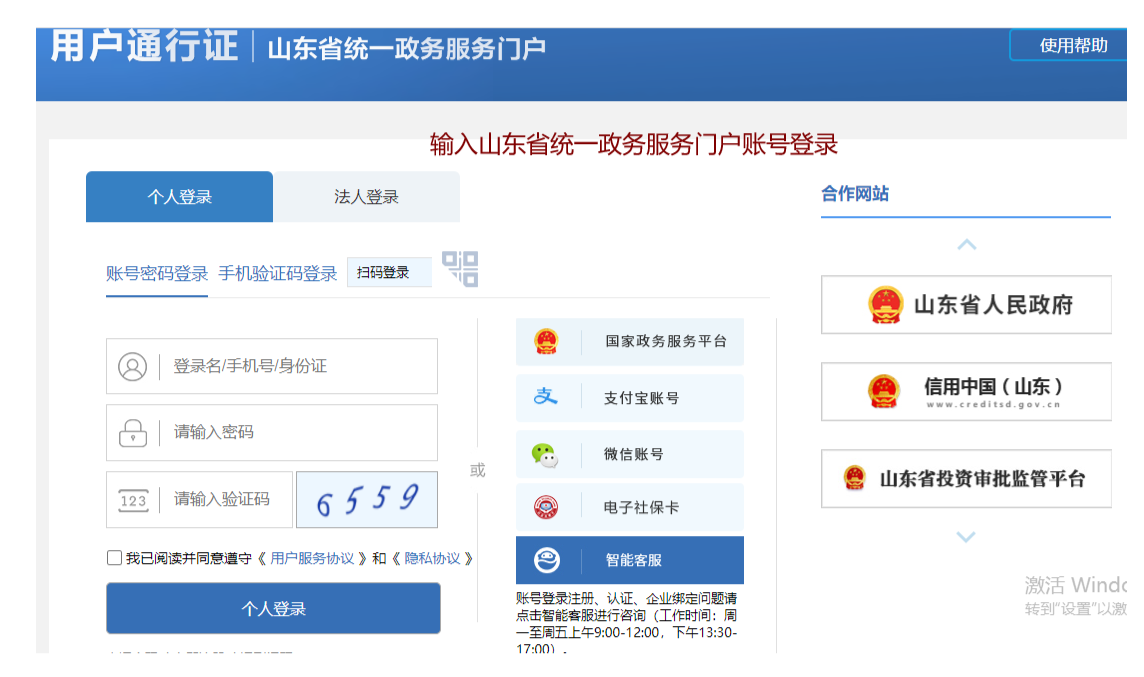
Task: Click the national emblem icon for 国家政务服务平台
Action: [546, 341]
